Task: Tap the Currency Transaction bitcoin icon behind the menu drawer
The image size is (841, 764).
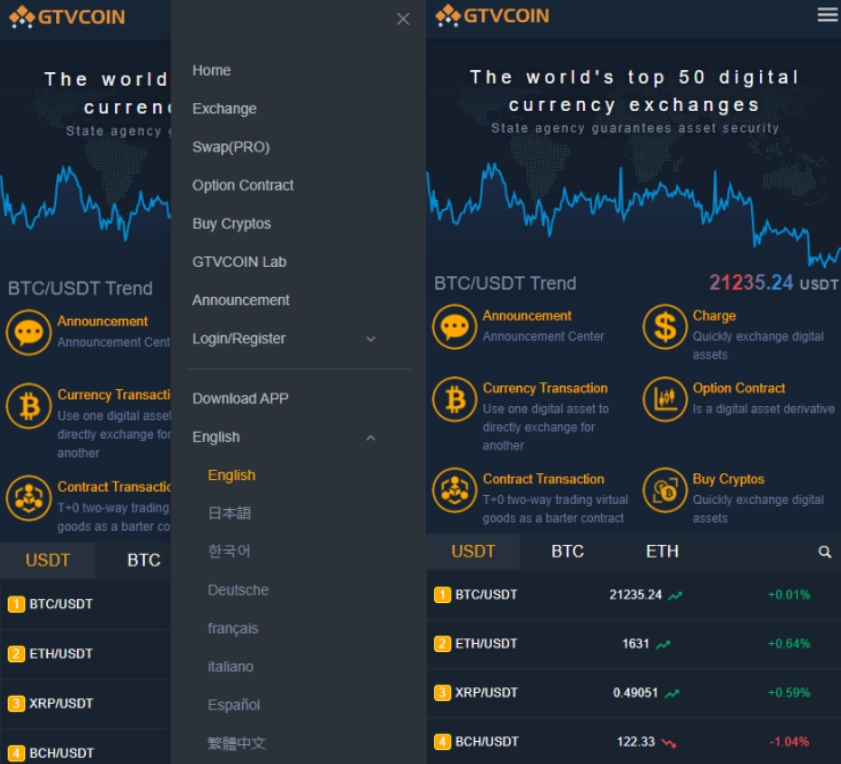Action: click(x=29, y=406)
